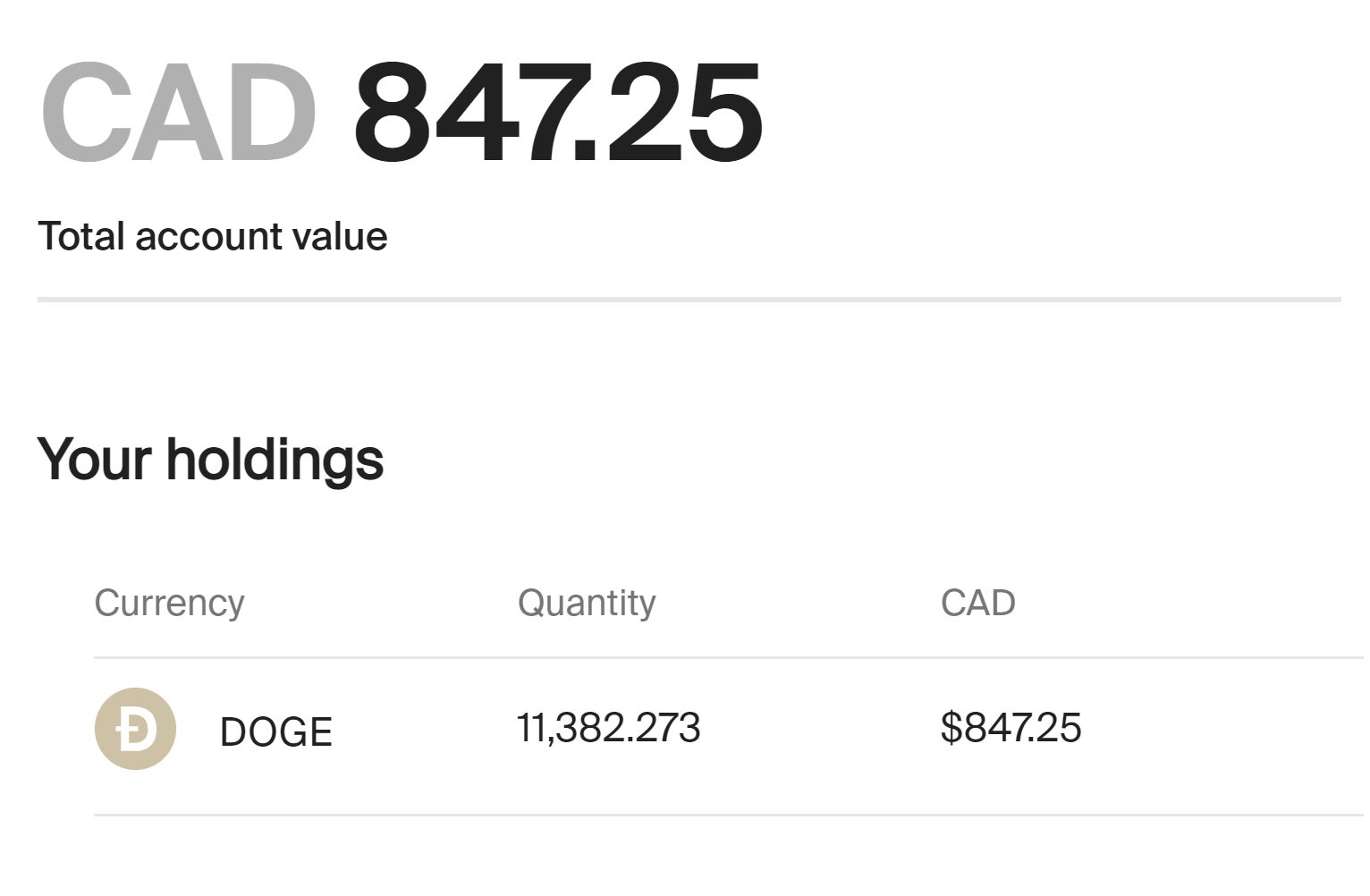Select the DOGE currency name
The height and width of the screenshot is (896, 1370).
[275, 732]
